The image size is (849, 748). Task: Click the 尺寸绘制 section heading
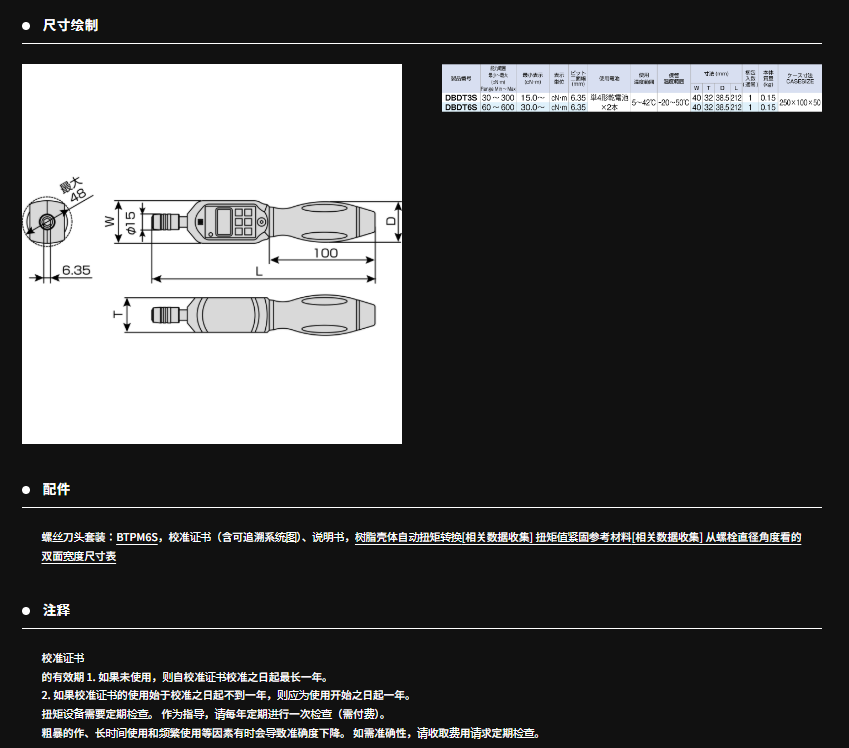tap(70, 25)
